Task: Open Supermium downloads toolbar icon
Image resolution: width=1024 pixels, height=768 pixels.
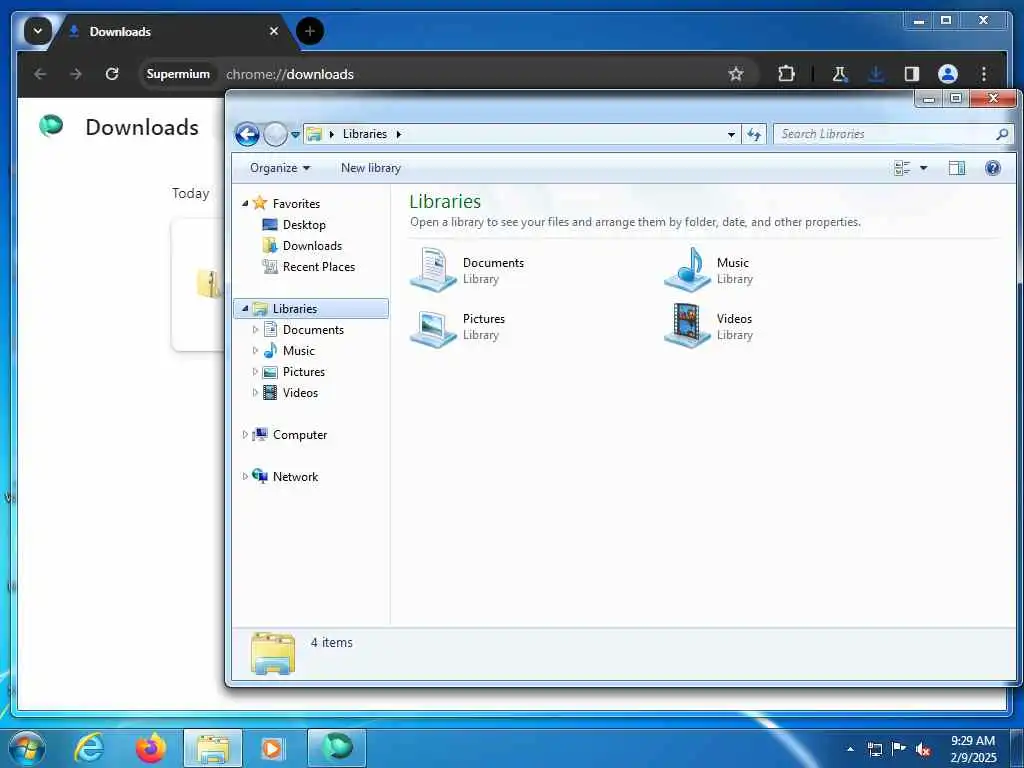Action: (x=876, y=74)
